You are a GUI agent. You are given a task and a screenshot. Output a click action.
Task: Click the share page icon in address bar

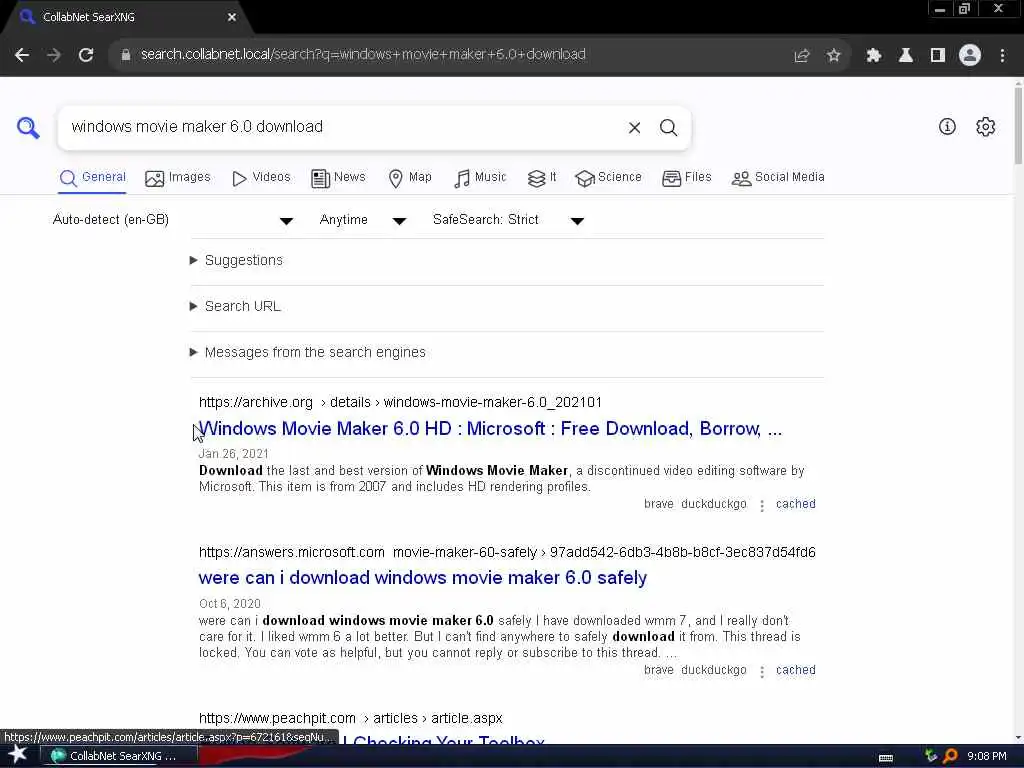[x=801, y=56]
